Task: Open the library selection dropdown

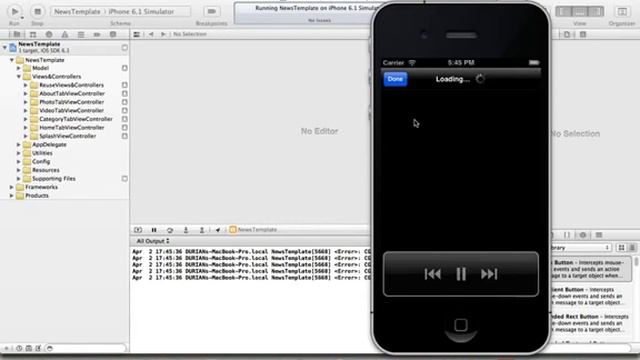Action: tap(581, 247)
